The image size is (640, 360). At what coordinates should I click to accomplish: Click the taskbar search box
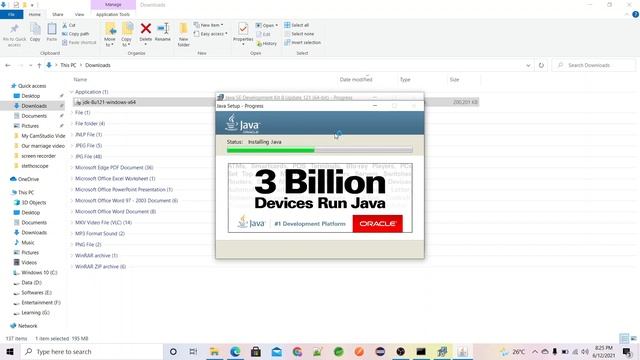pyautogui.click(x=91, y=351)
